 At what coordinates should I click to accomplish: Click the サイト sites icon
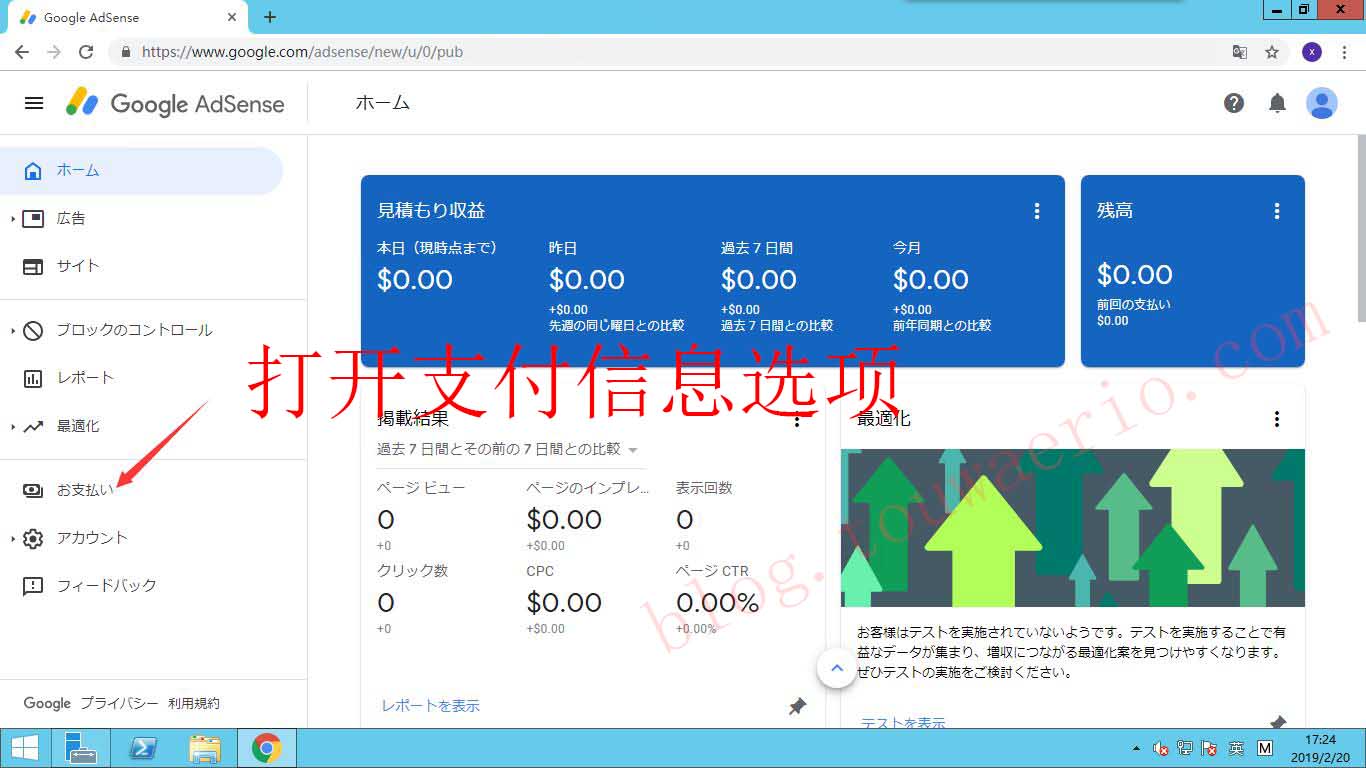(33, 266)
